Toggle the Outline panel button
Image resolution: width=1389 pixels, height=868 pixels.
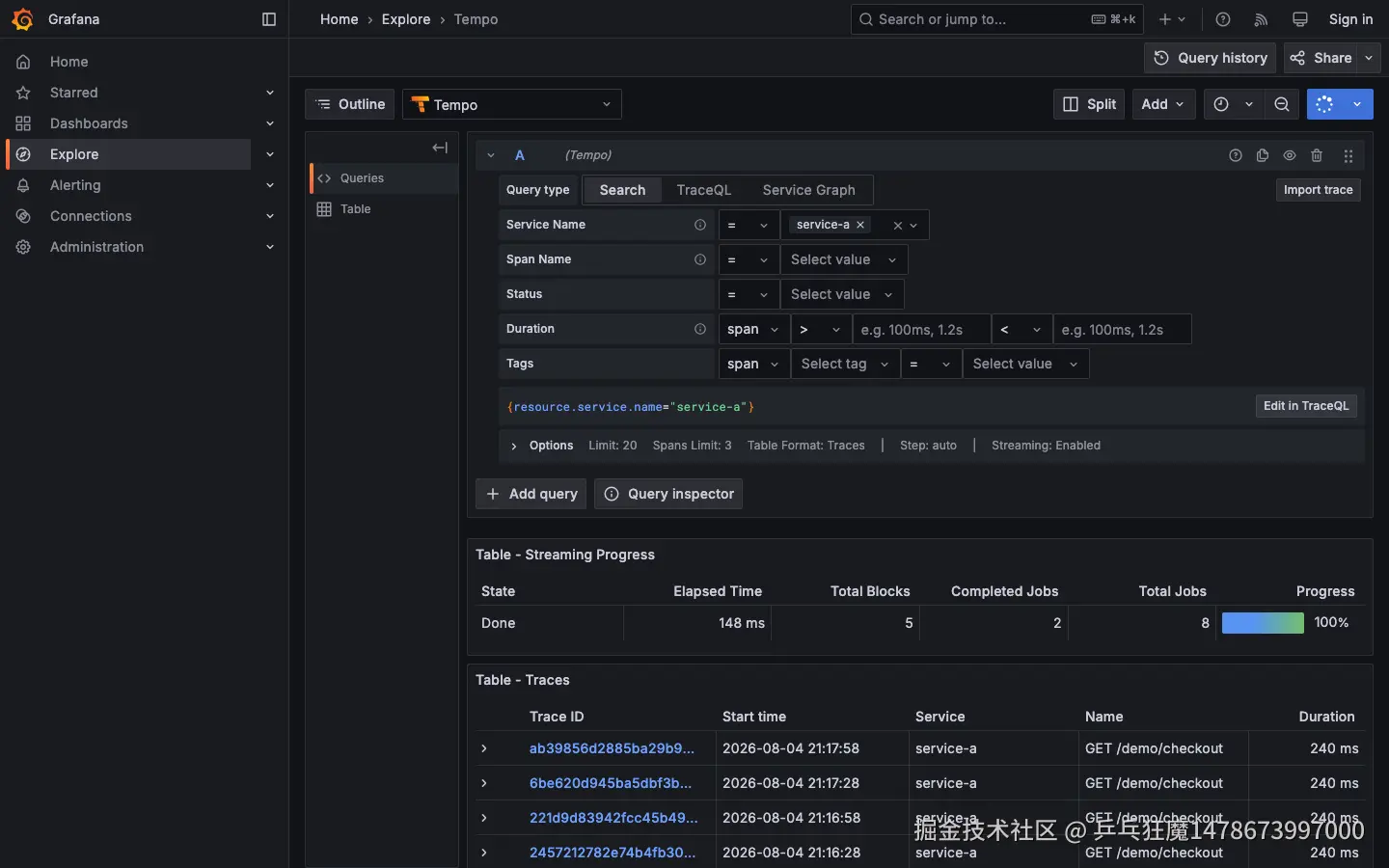[x=350, y=104]
